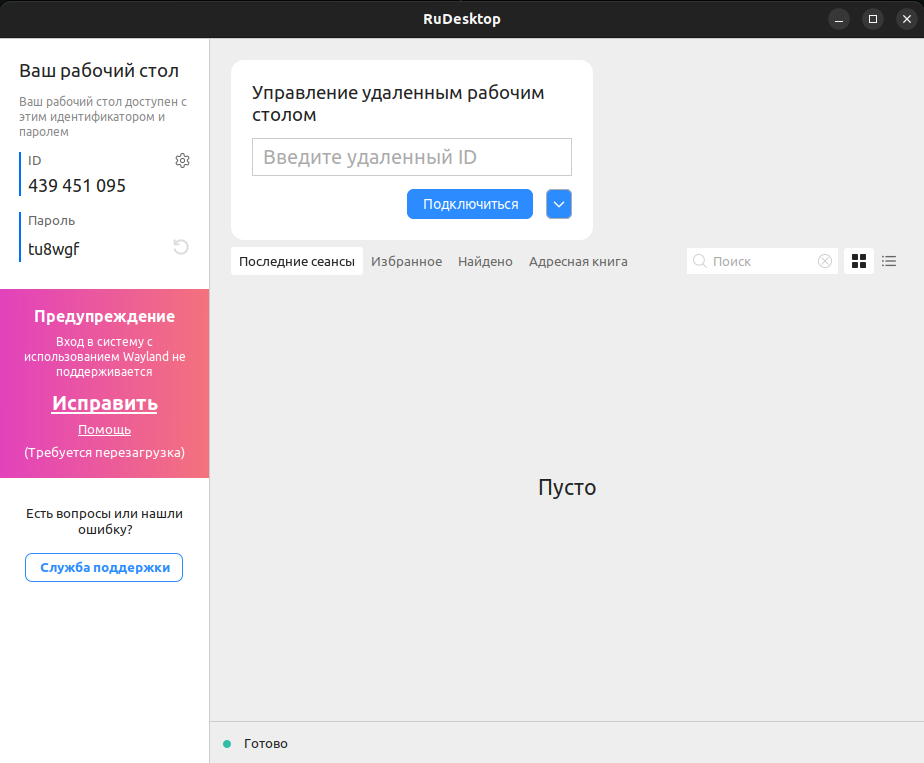Switch to the Избранное tab
The image size is (924, 763).
coord(407,262)
